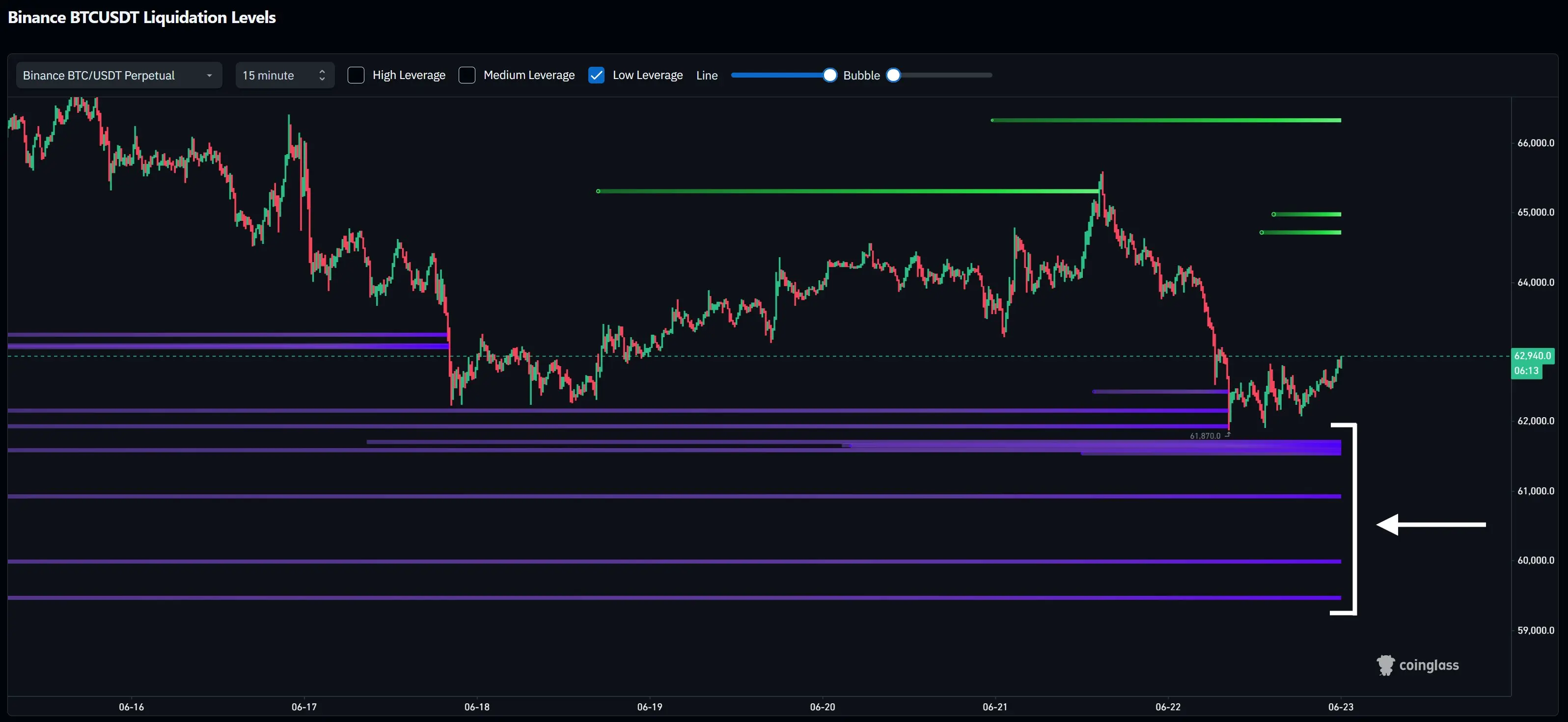Click the 06:13 countdown timer label

(1526, 371)
